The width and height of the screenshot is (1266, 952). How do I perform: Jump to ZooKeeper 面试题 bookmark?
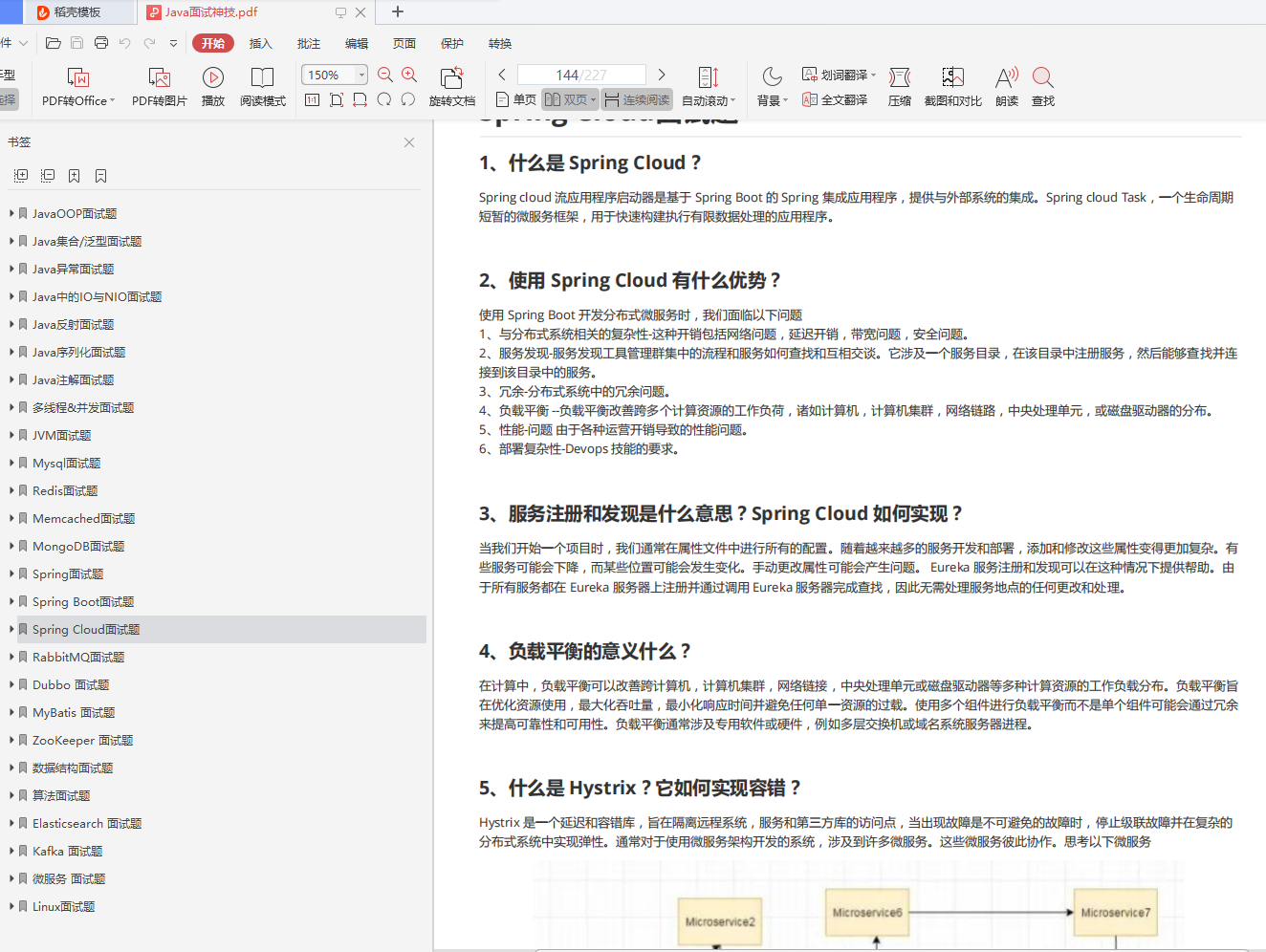[83, 740]
